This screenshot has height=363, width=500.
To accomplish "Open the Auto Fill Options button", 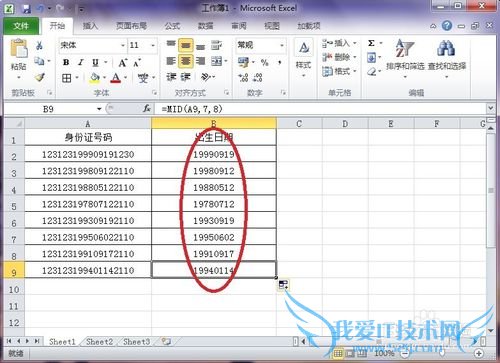I will point(283,285).
